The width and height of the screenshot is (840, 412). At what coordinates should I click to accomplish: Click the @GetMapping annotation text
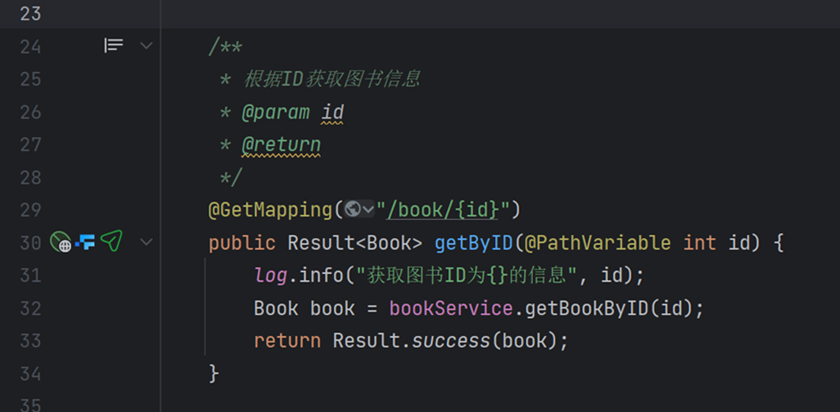click(270, 210)
